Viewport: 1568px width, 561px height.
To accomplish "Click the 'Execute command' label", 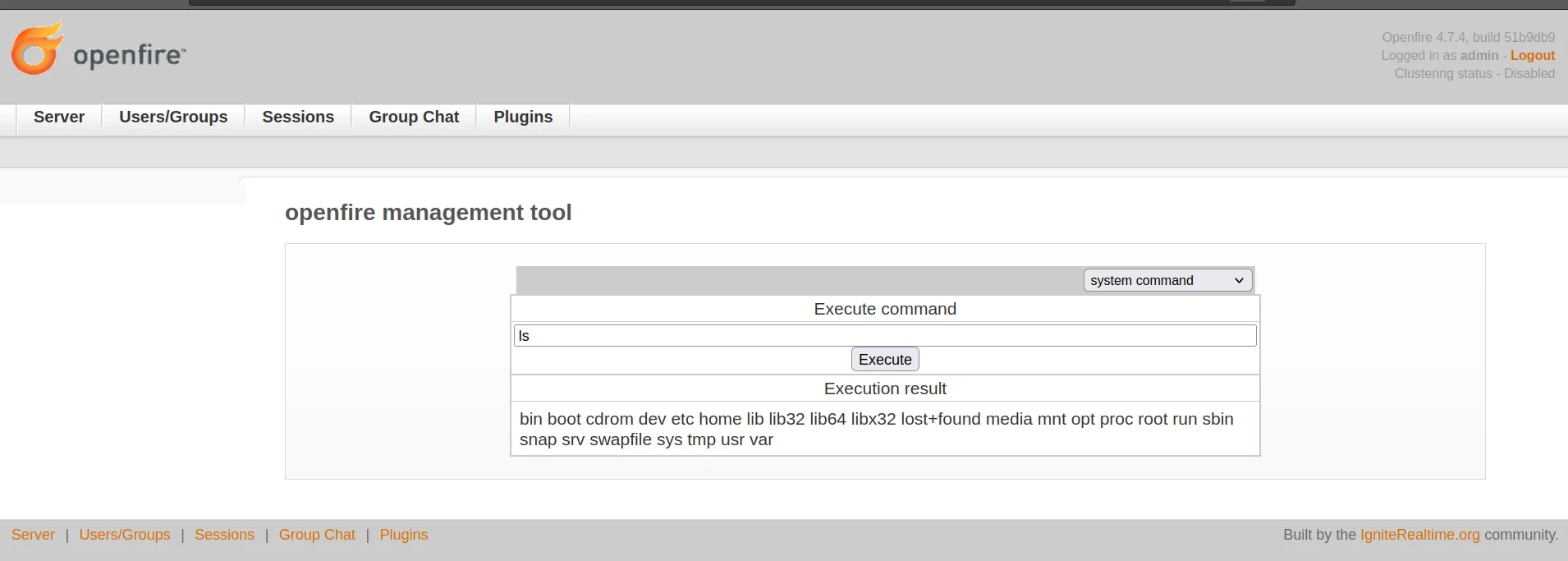I will 885,309.
